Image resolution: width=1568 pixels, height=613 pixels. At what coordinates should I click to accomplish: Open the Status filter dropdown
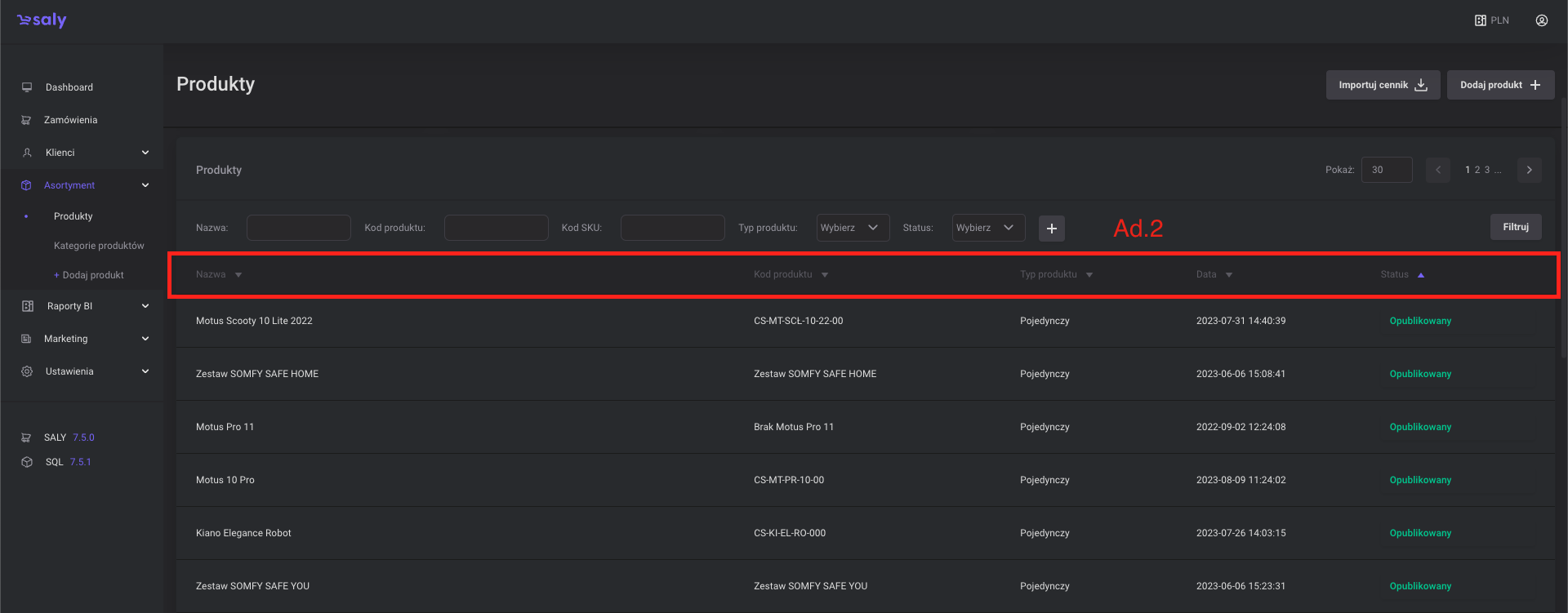[x=988, y=228]
